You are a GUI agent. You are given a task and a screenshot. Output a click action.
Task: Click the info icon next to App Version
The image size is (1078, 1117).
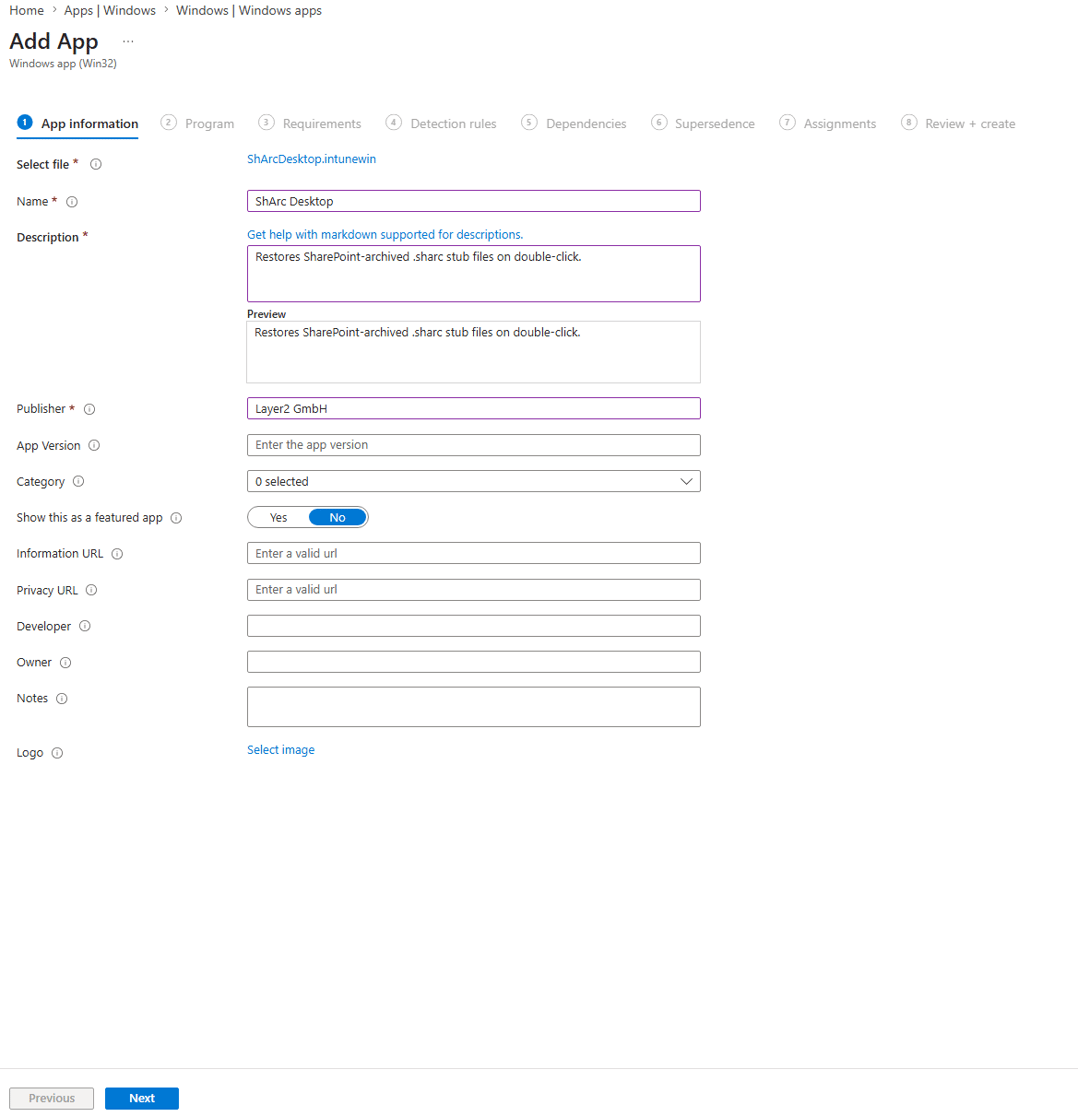[x=94, y=445]
